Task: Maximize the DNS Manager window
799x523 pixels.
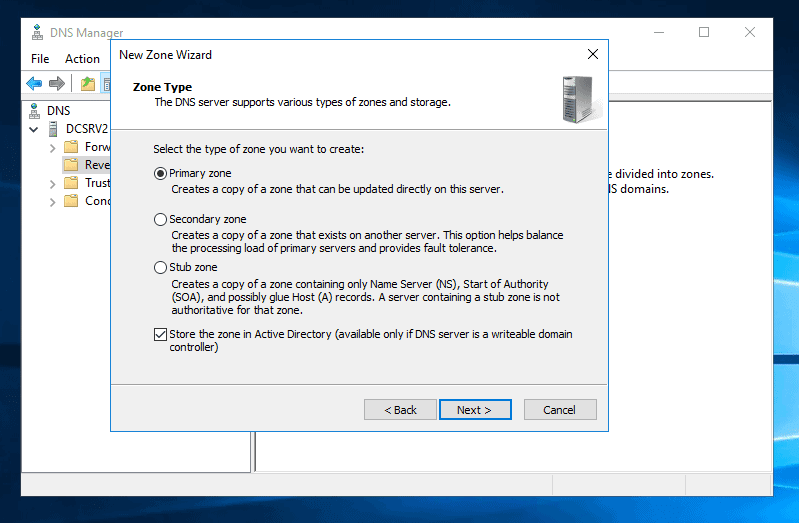Action: [x=704, y=32]
